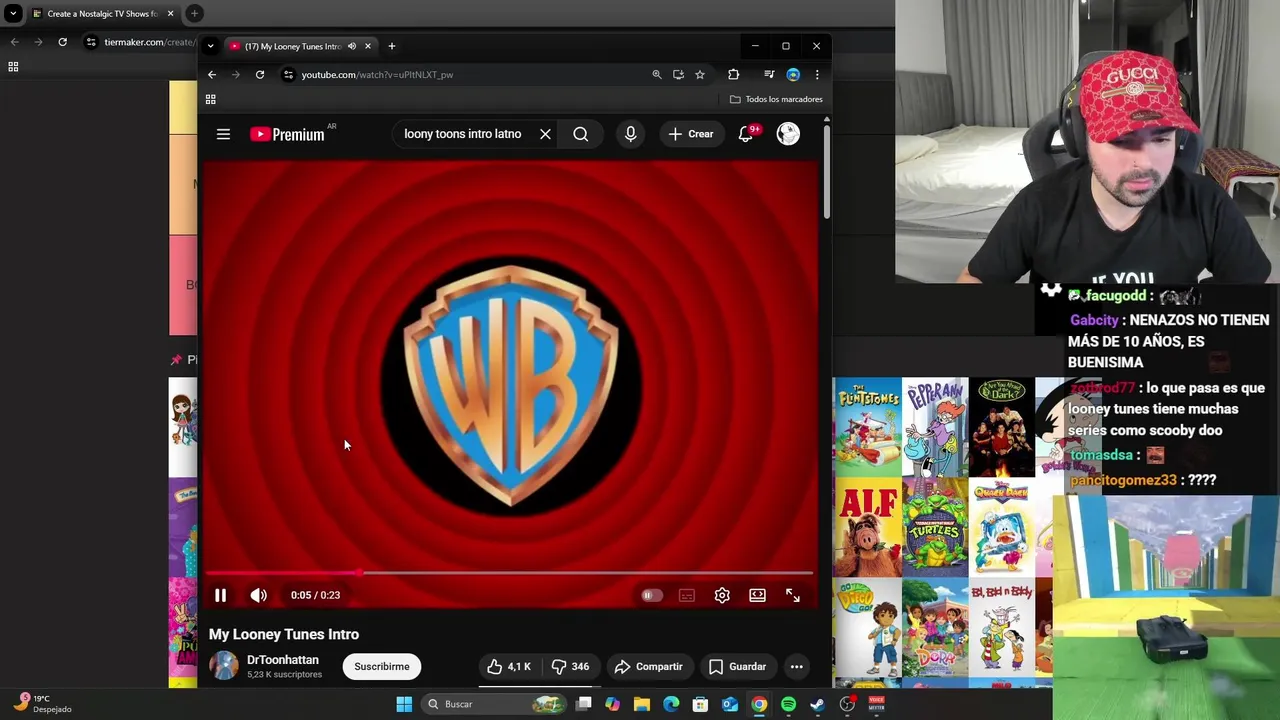Focus the YouTube search field
Image resolution: width=1280 pixels, height=720 pixels.
pyautogui.click(x=462, y=134)
